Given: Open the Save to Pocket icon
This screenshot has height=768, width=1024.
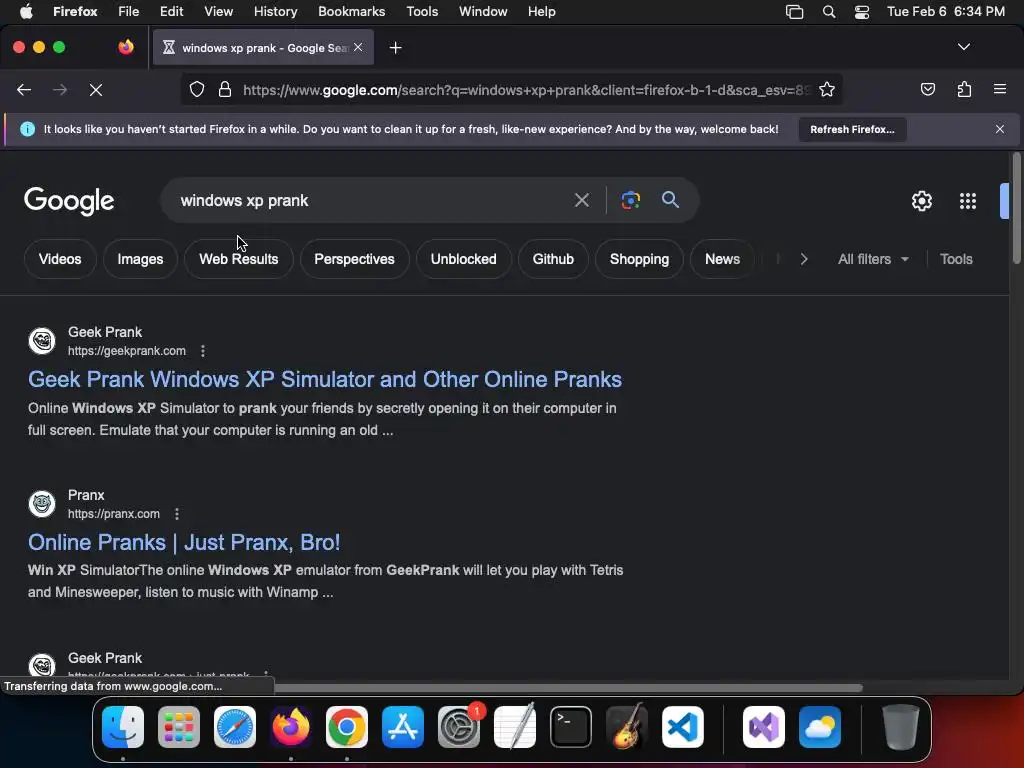Looking at the screenshot, I should (x=927, y=89).
